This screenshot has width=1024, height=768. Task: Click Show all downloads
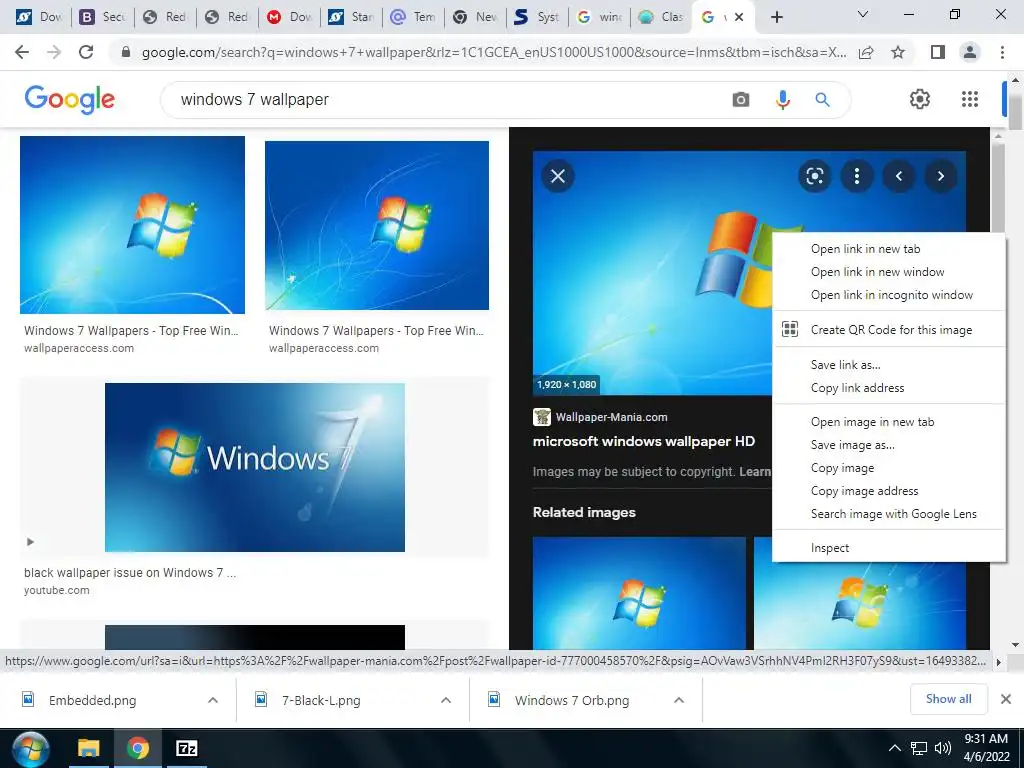point(948,699)
